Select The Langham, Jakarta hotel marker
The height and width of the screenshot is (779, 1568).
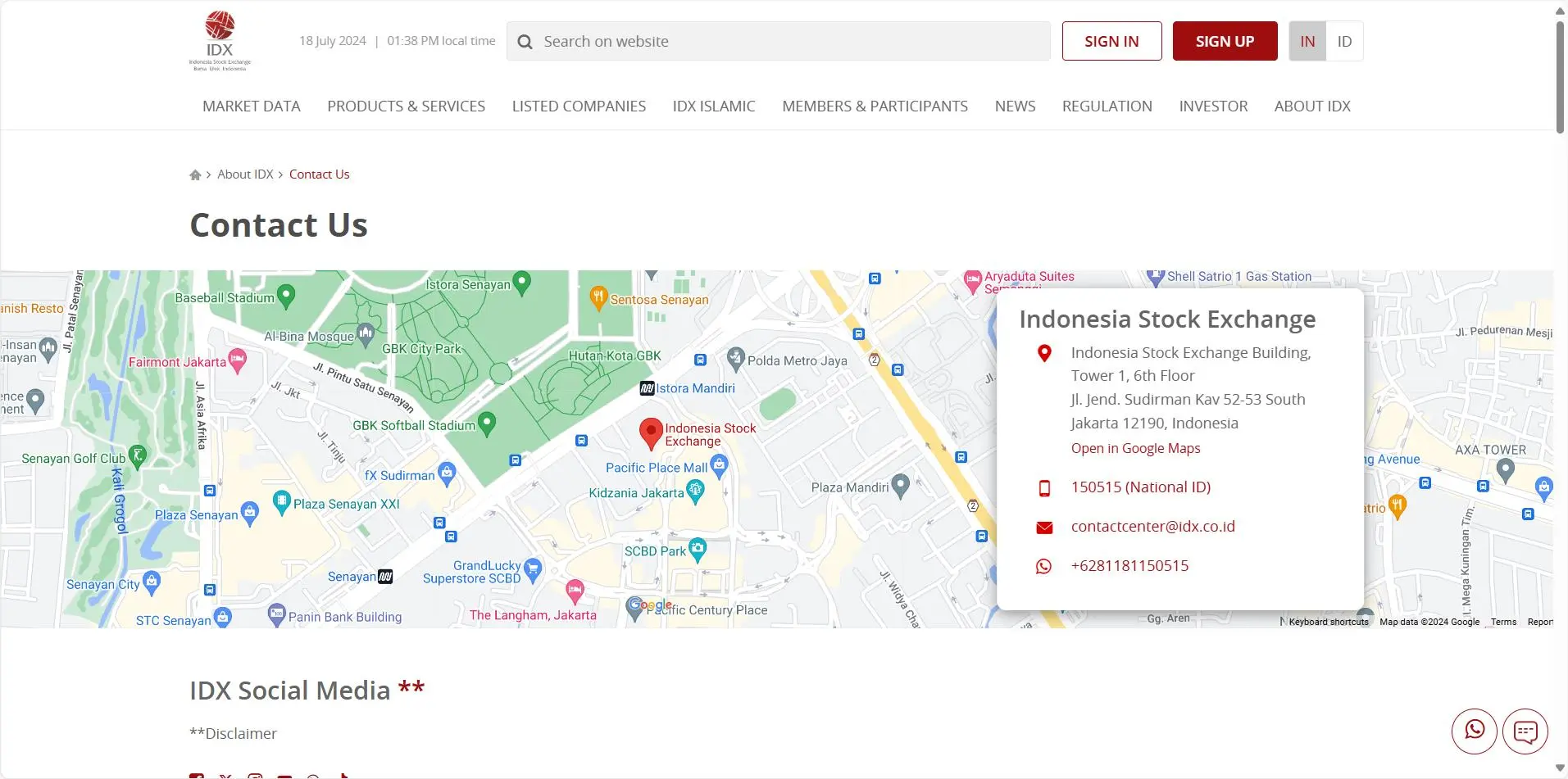(575, 591)
